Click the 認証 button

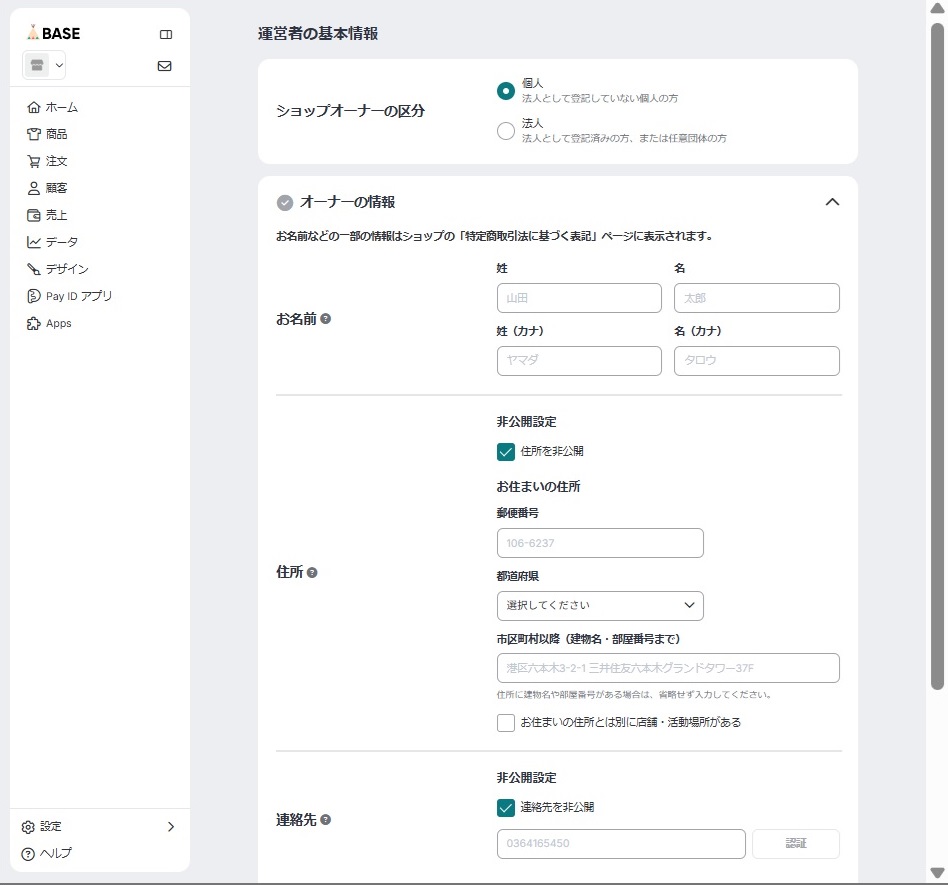[x=795, y=844]
